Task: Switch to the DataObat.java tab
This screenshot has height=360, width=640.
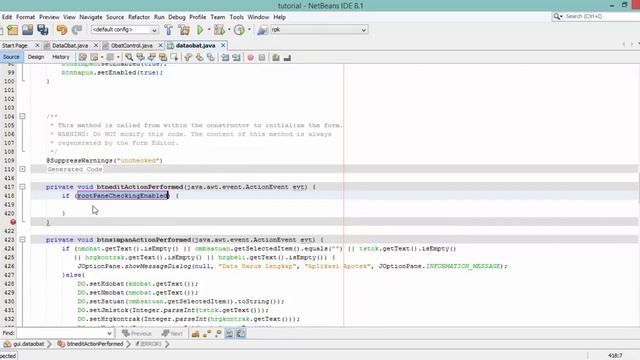Action: [x=70, y=45]
